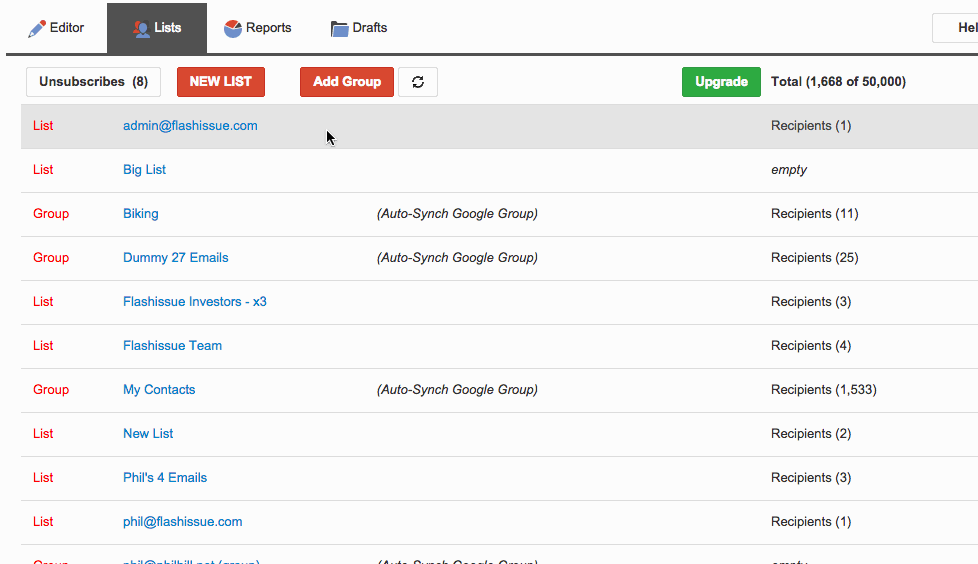
Task: Go to the Drafts tab
Action: click(x=359, y=28)
